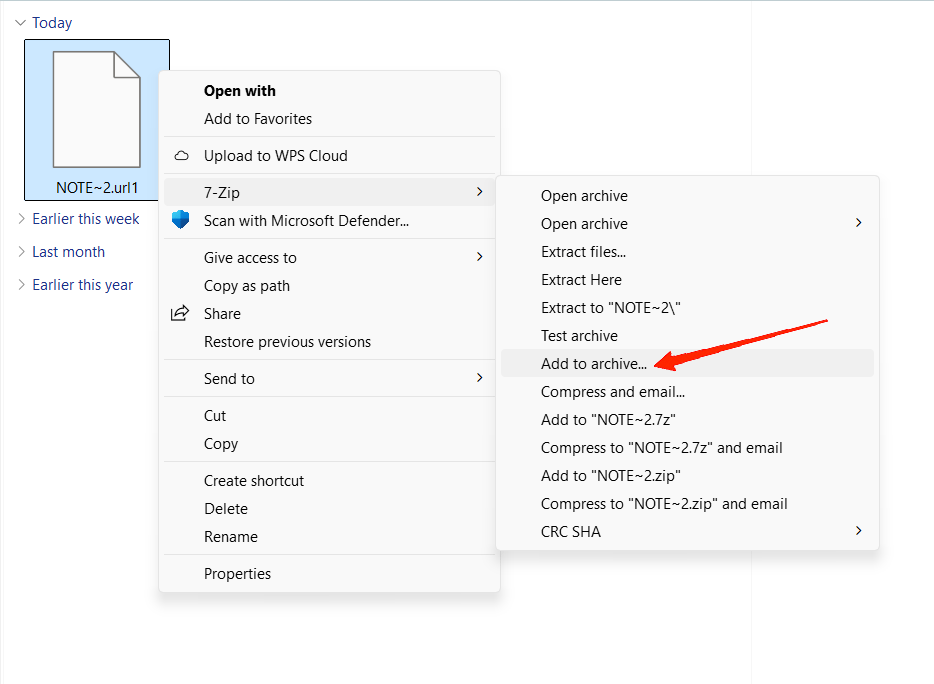This screenshot has width=934, height=684.
Task: Collapse the Today group chevron
Action: click(x=21, y=23)
